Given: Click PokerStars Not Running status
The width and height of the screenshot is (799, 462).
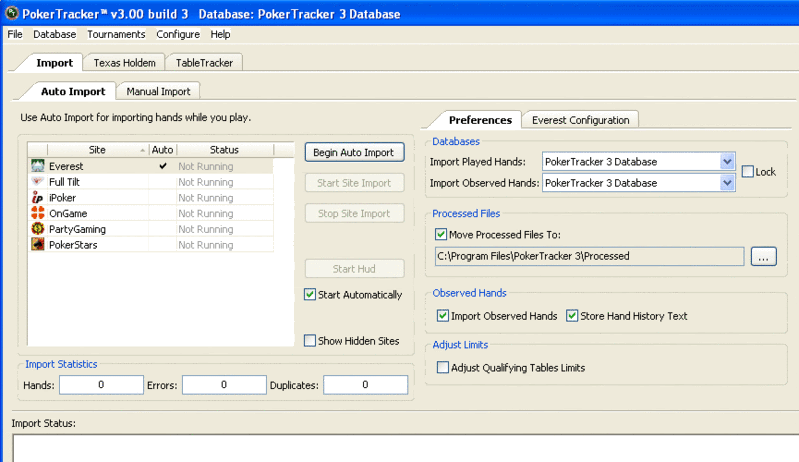Looking at the screenshot, I should 206,245.
